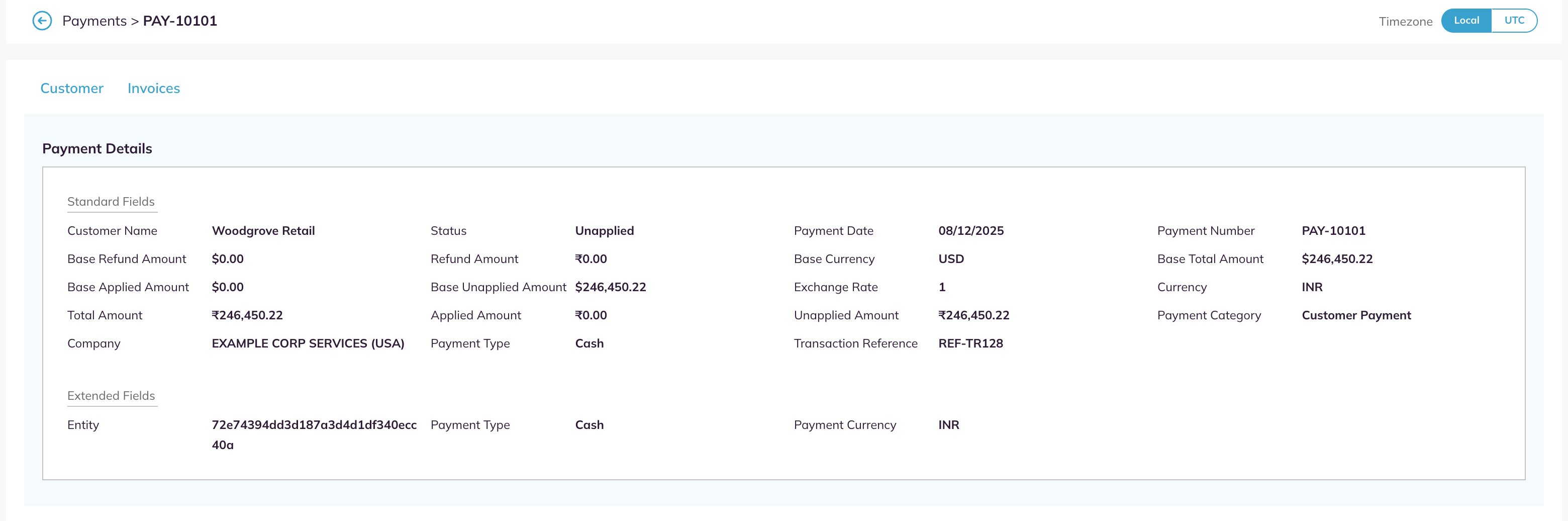Viewport: 1568px width, 521px height.
Task: Click the Payment Details heading
Action: tap(97, 149)
